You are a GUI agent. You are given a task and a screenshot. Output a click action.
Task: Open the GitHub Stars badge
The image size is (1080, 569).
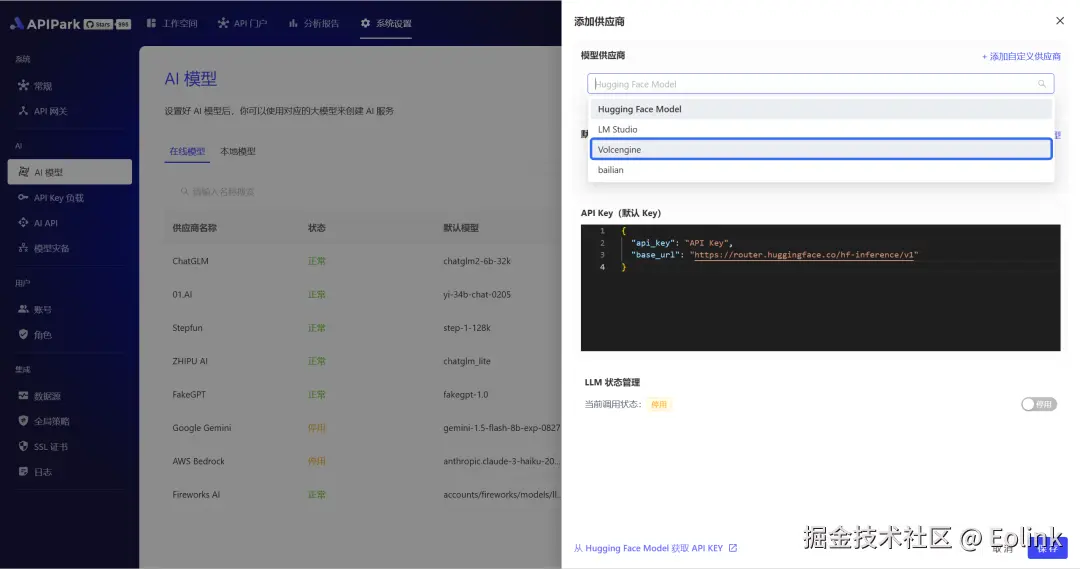pos(107,24)
